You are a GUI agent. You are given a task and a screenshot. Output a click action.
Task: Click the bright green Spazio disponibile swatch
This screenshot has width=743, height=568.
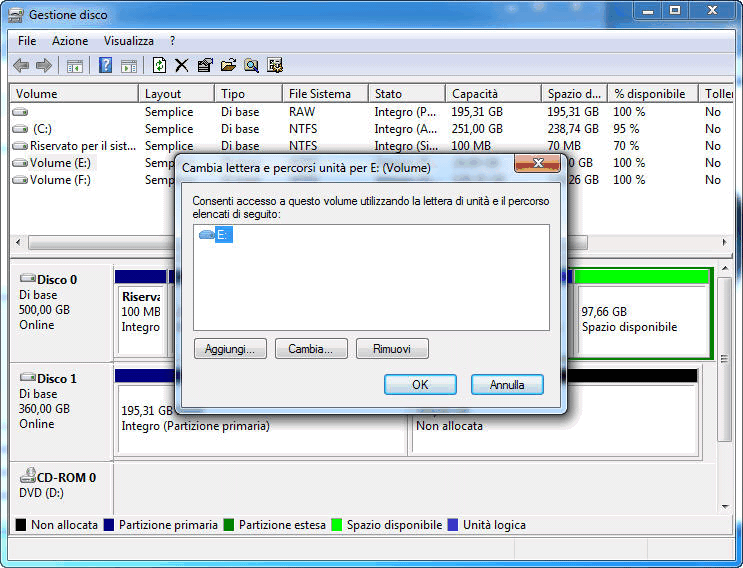coord(336,525)
